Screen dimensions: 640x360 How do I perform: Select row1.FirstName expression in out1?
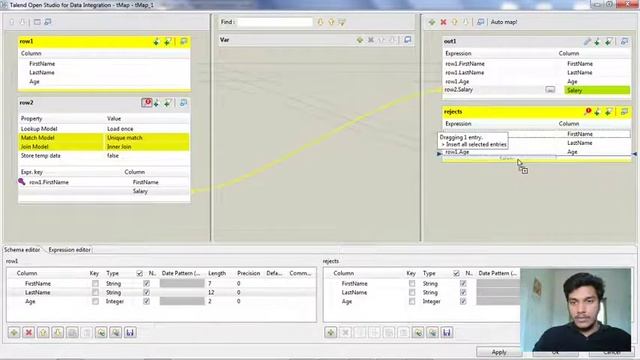click(x=465, y=64)
